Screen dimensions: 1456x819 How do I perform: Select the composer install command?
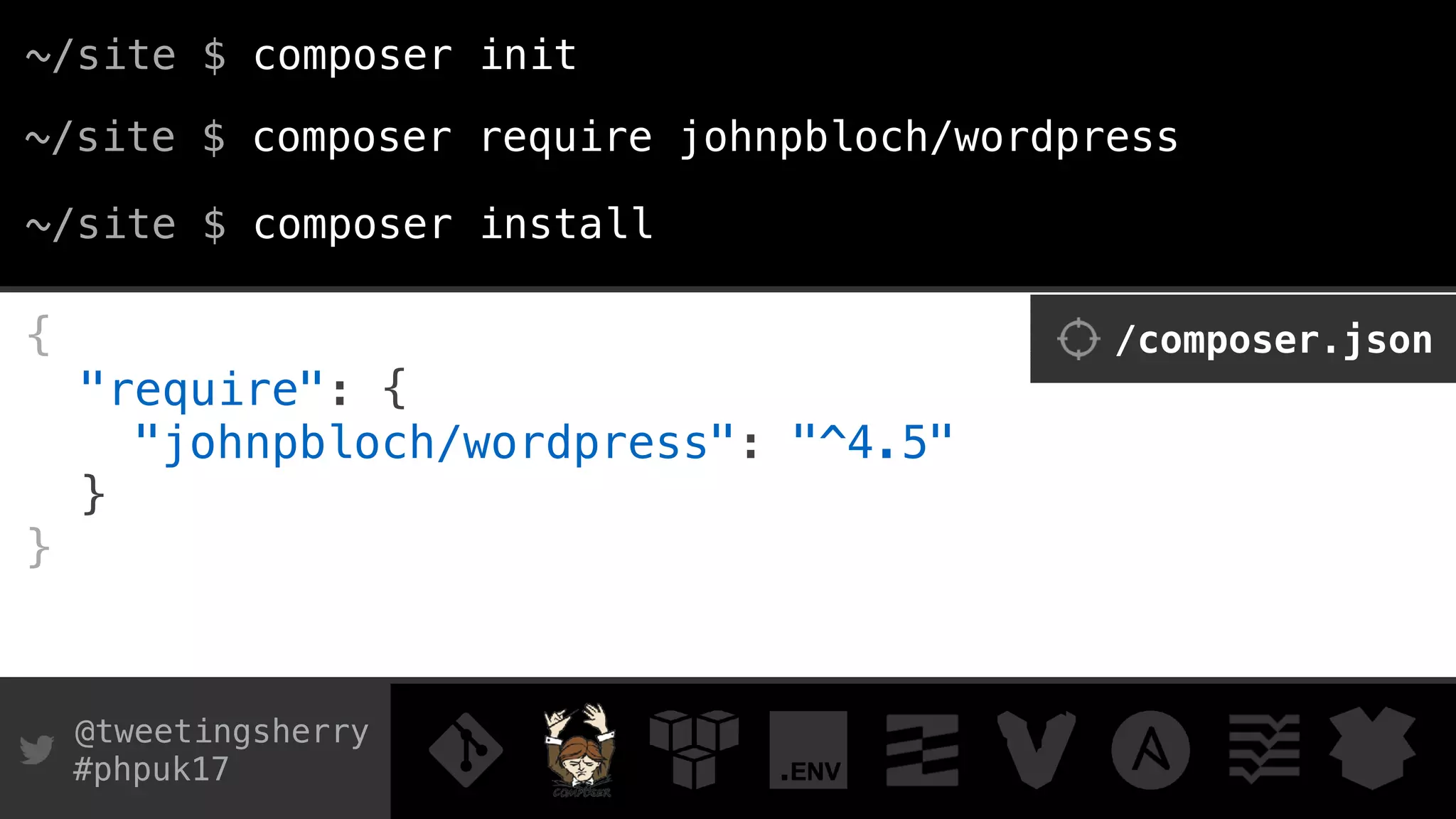coord(453,225)
